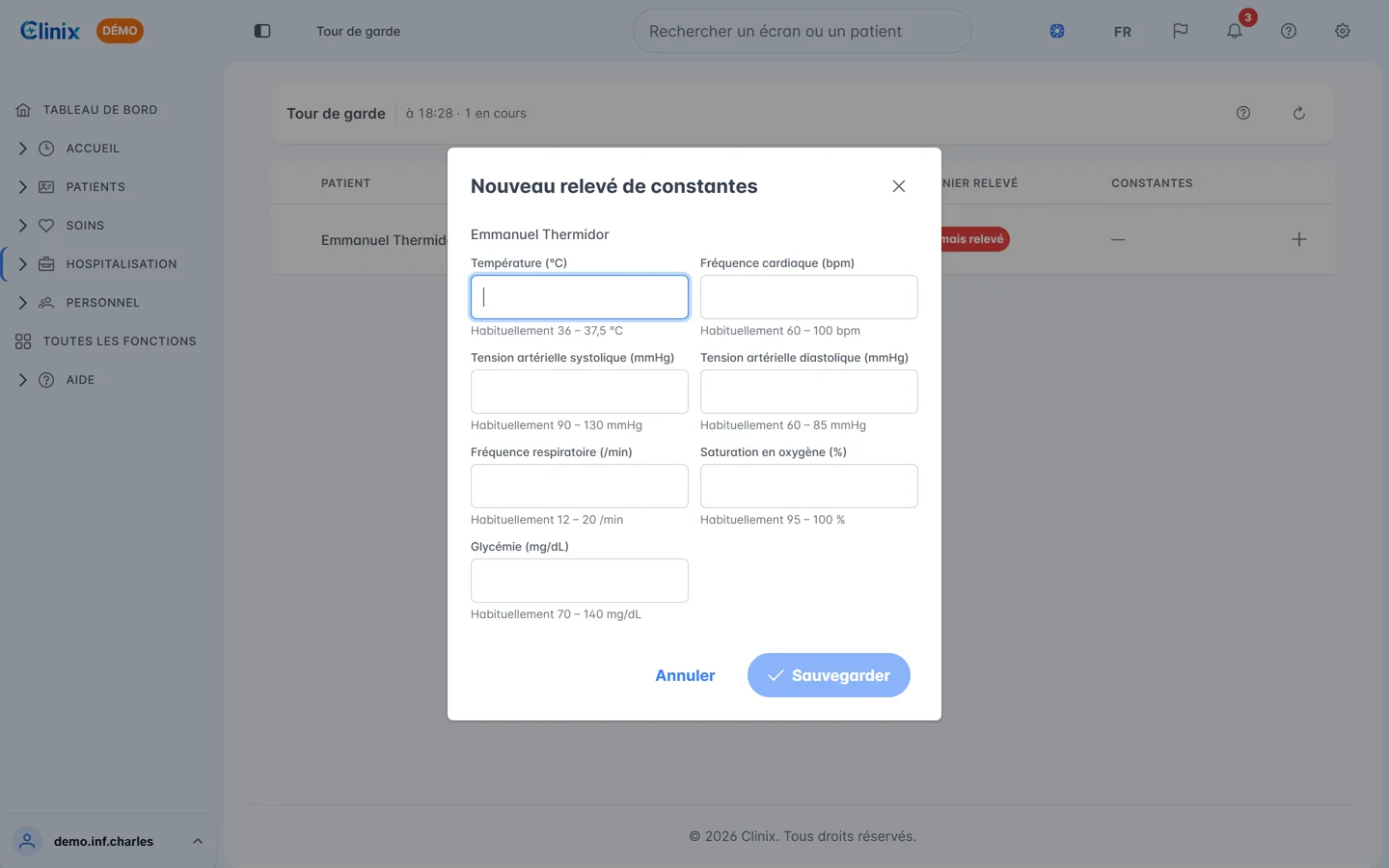Open settings gear icon
The width and height of the screenshot is (1389, 868).
tap(1343, 31)
